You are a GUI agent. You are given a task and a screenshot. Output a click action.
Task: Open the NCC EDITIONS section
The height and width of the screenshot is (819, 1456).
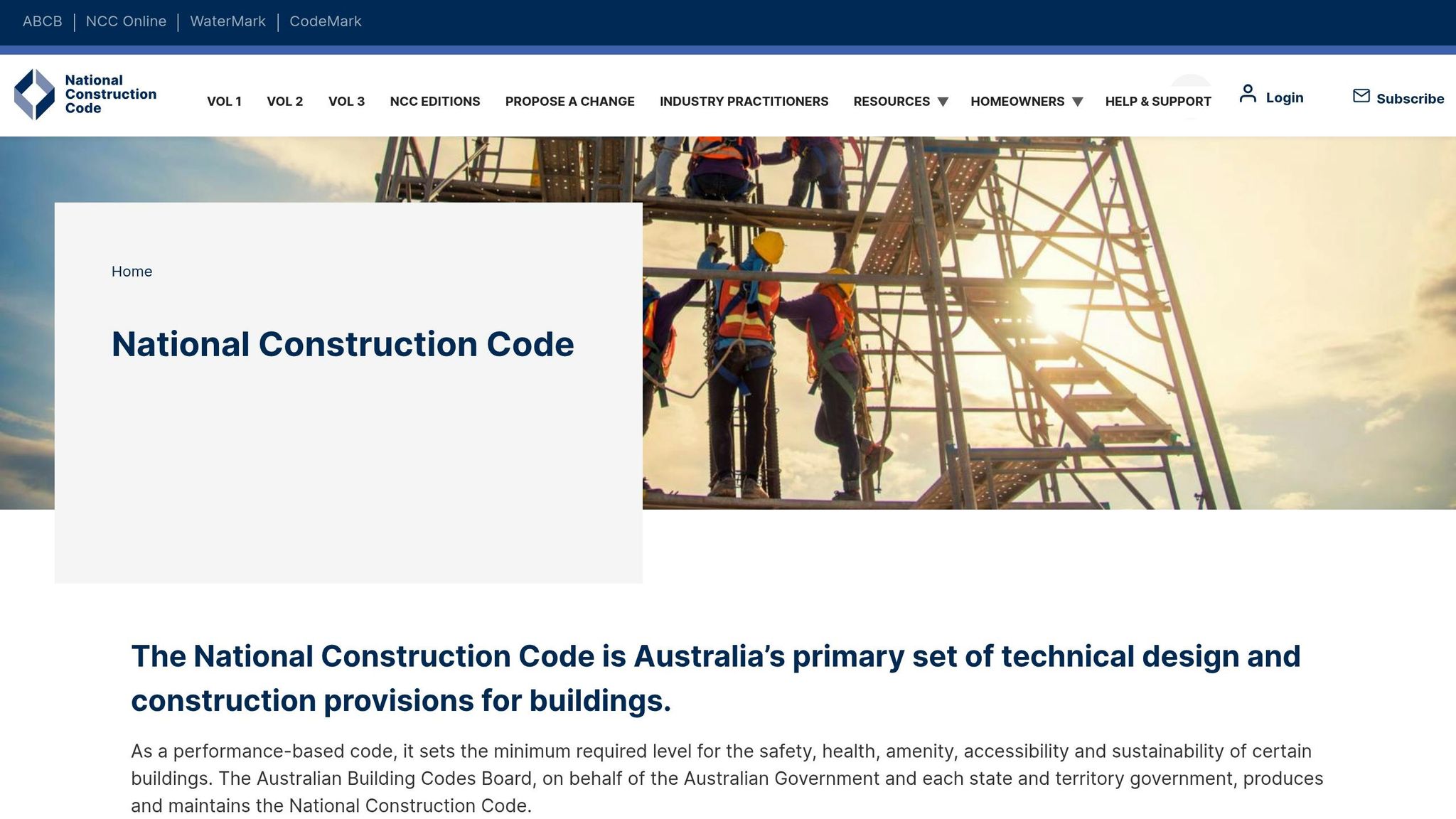435,102
